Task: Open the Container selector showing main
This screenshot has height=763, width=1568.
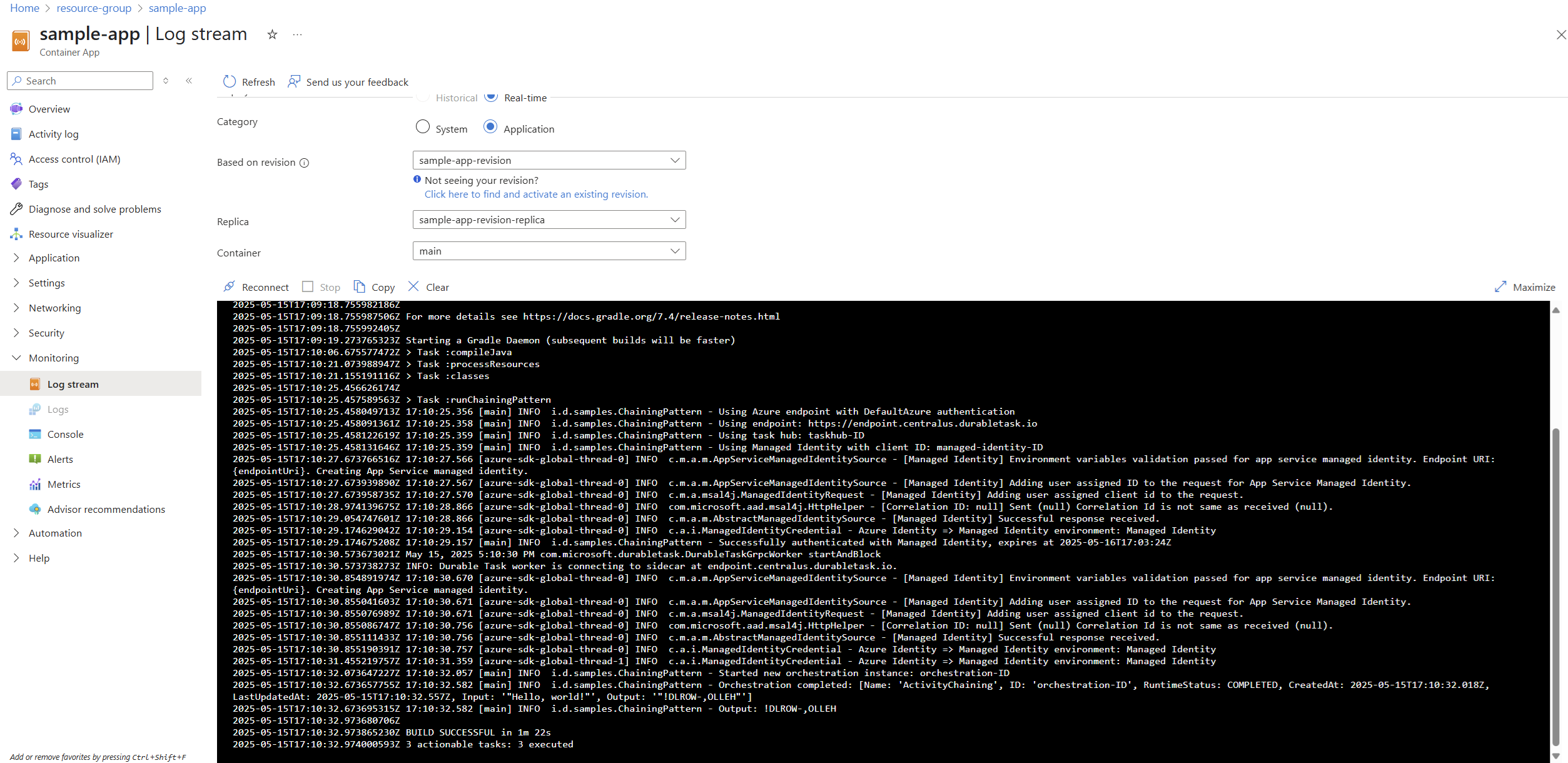Action: click(549, 251)
